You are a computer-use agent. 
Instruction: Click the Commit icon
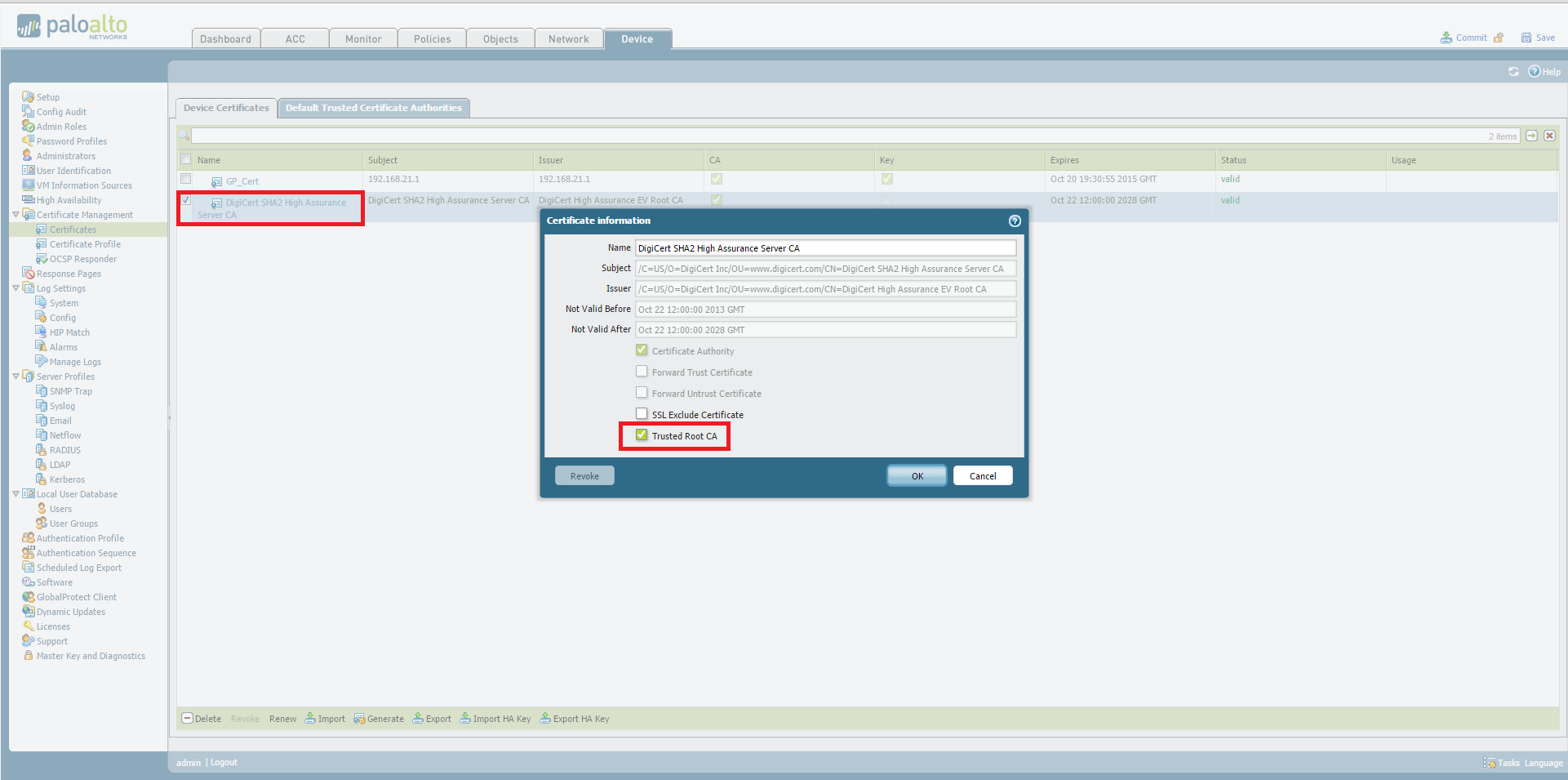(x=1446, y=38)
